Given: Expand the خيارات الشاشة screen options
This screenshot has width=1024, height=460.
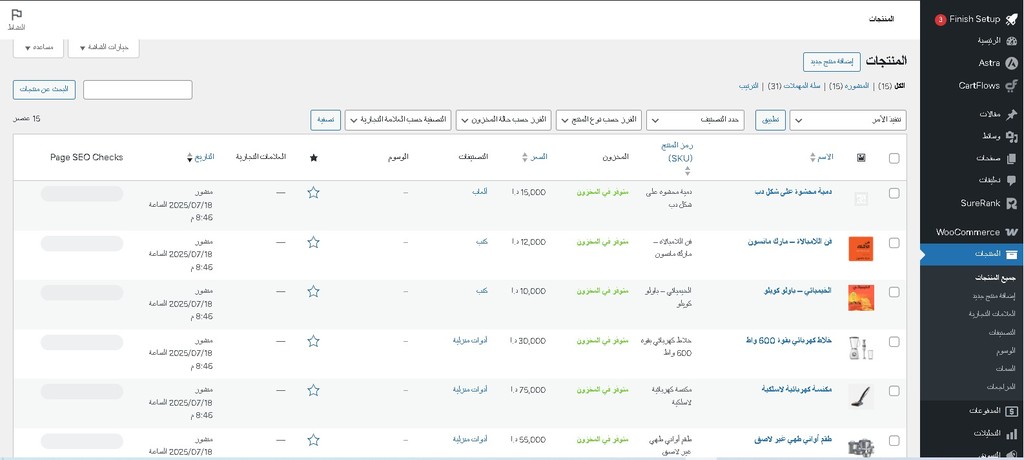Looking at the screenshot, I should tap(103, 48).
